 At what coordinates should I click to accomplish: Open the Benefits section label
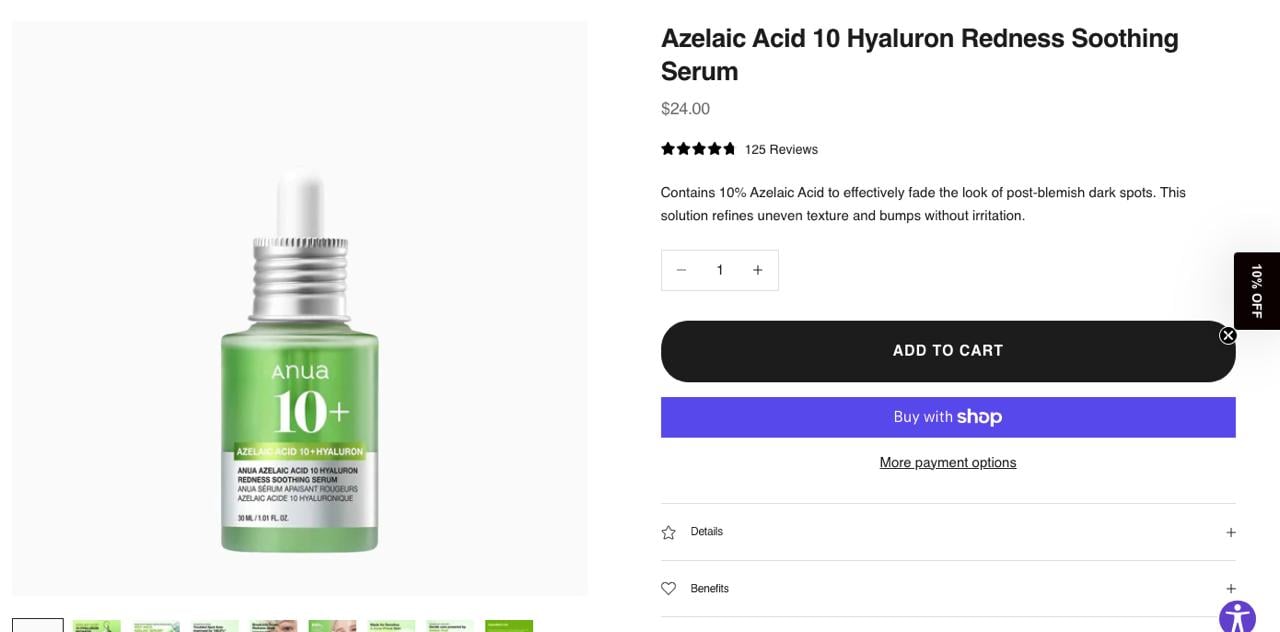709,589
